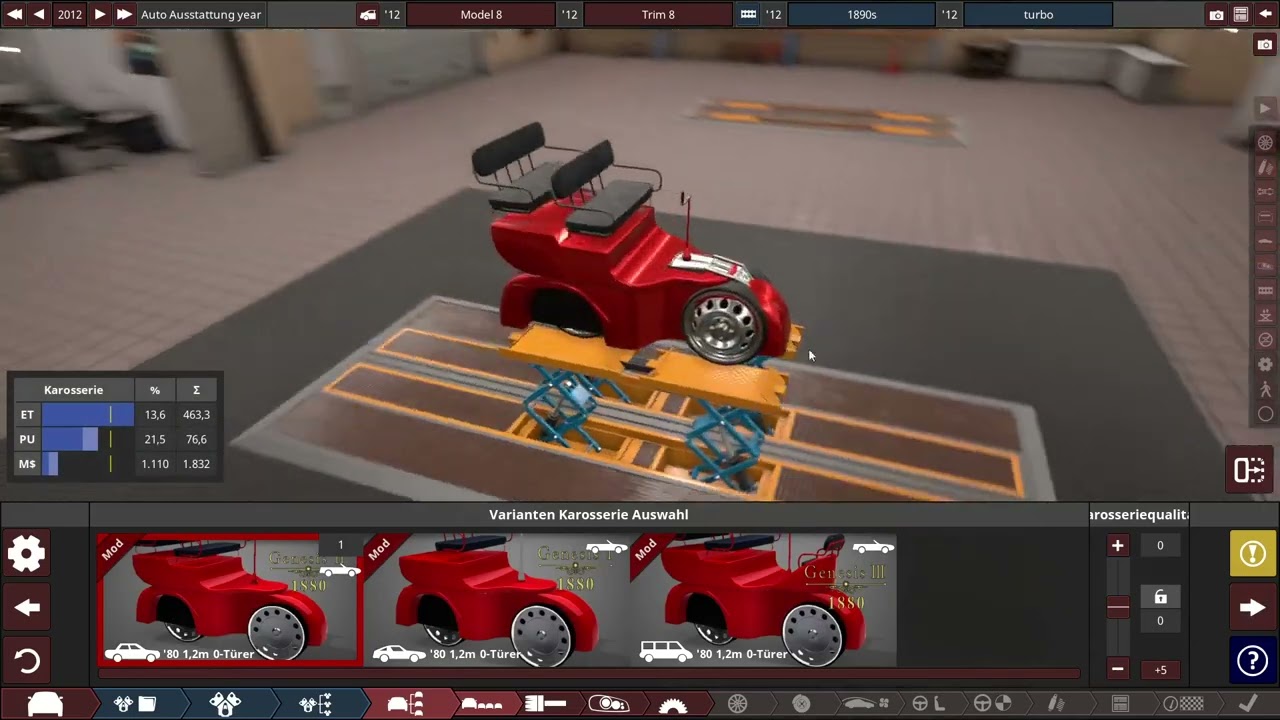Viewport: 1280px width, 720px height.
Task: Click the body variants horizontal scrollbar
Action: (588, 674)
